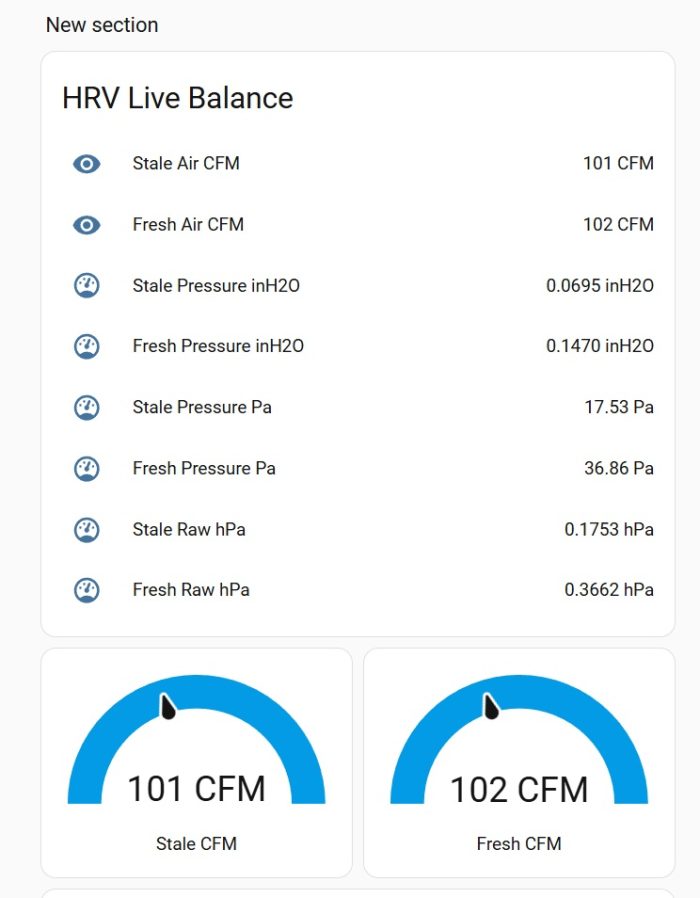The height and width of the screenshot is (898, 700).
Task: Open the Fresh Air CFM entity details
Action: [x=358, y=225]
